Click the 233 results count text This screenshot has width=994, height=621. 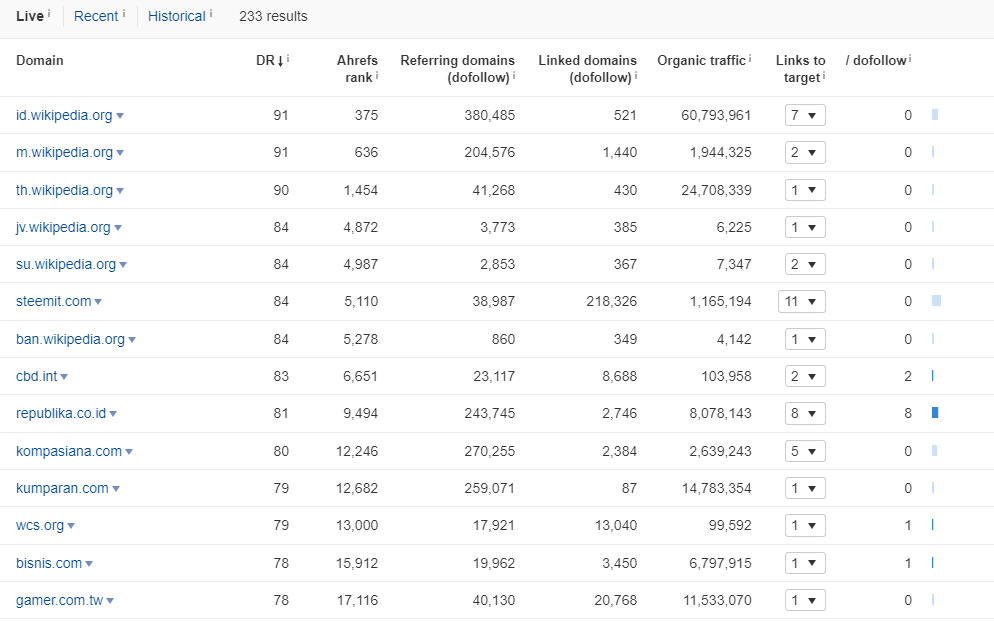click(x=273, y=16)
